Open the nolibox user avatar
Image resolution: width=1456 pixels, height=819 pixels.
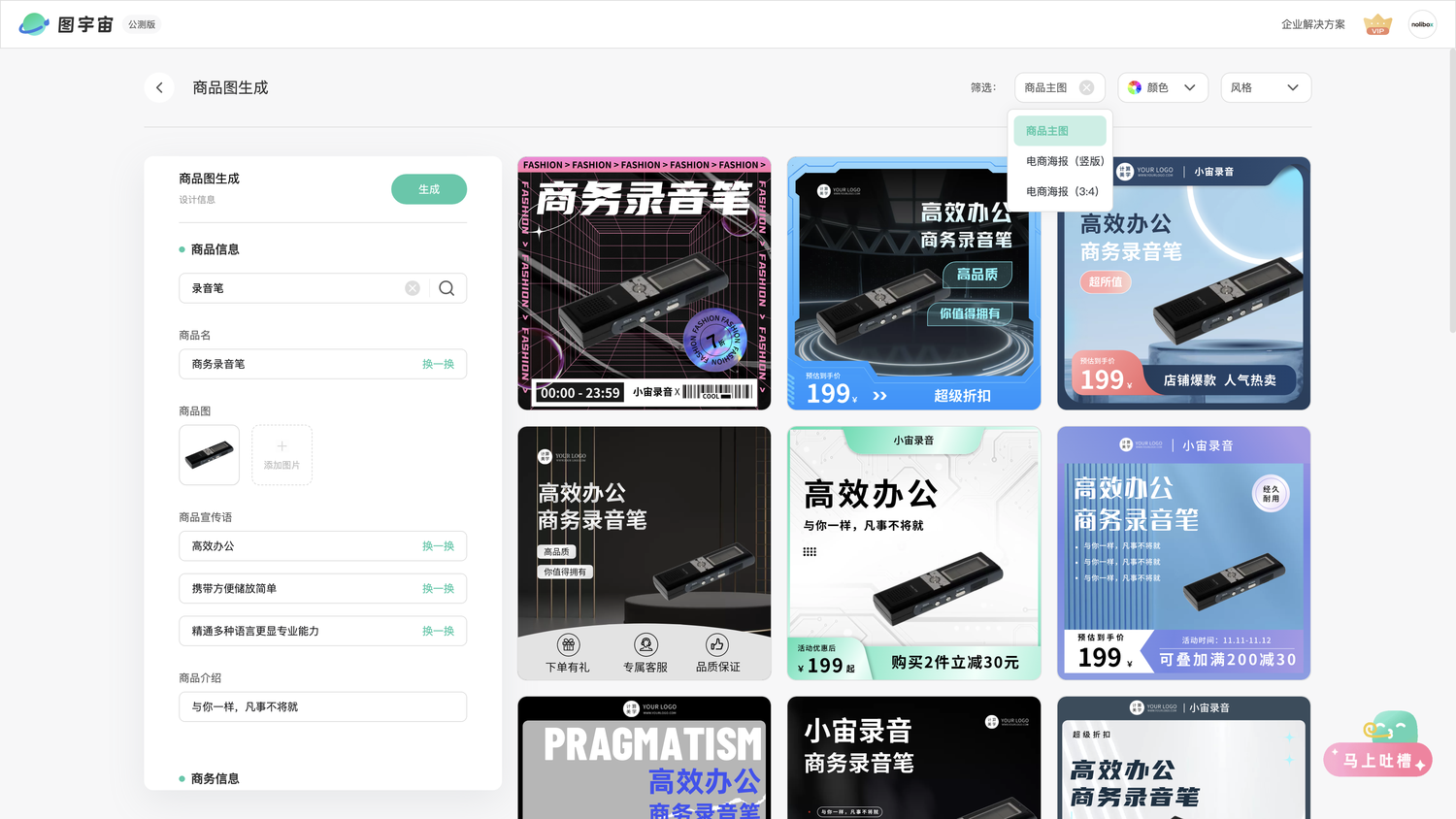[1422, 24]
